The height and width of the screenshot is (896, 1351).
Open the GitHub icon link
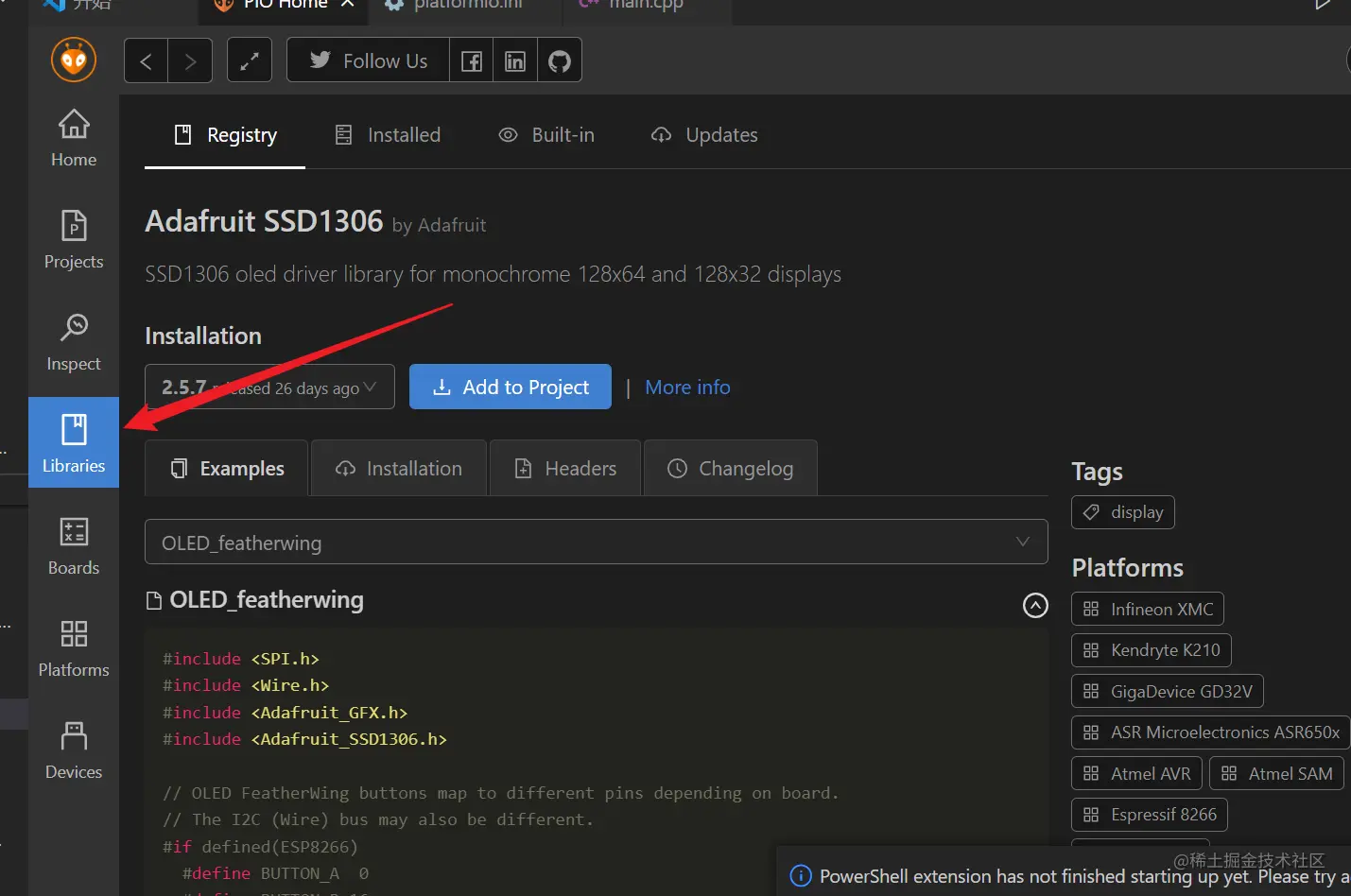tap(560, 60)
